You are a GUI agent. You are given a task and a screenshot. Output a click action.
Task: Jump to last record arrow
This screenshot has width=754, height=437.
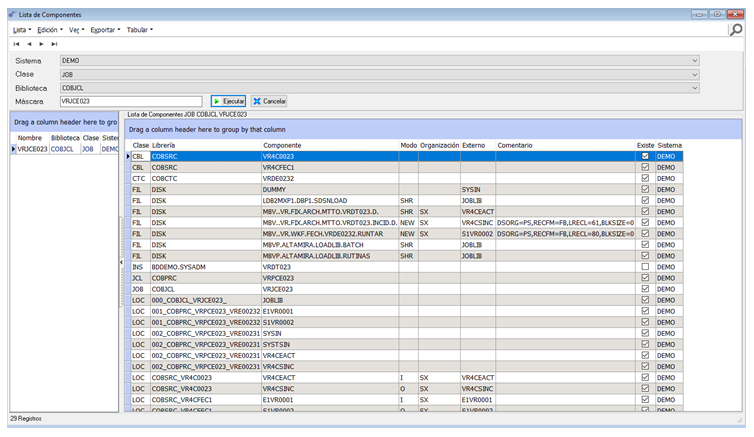[54, 44]
